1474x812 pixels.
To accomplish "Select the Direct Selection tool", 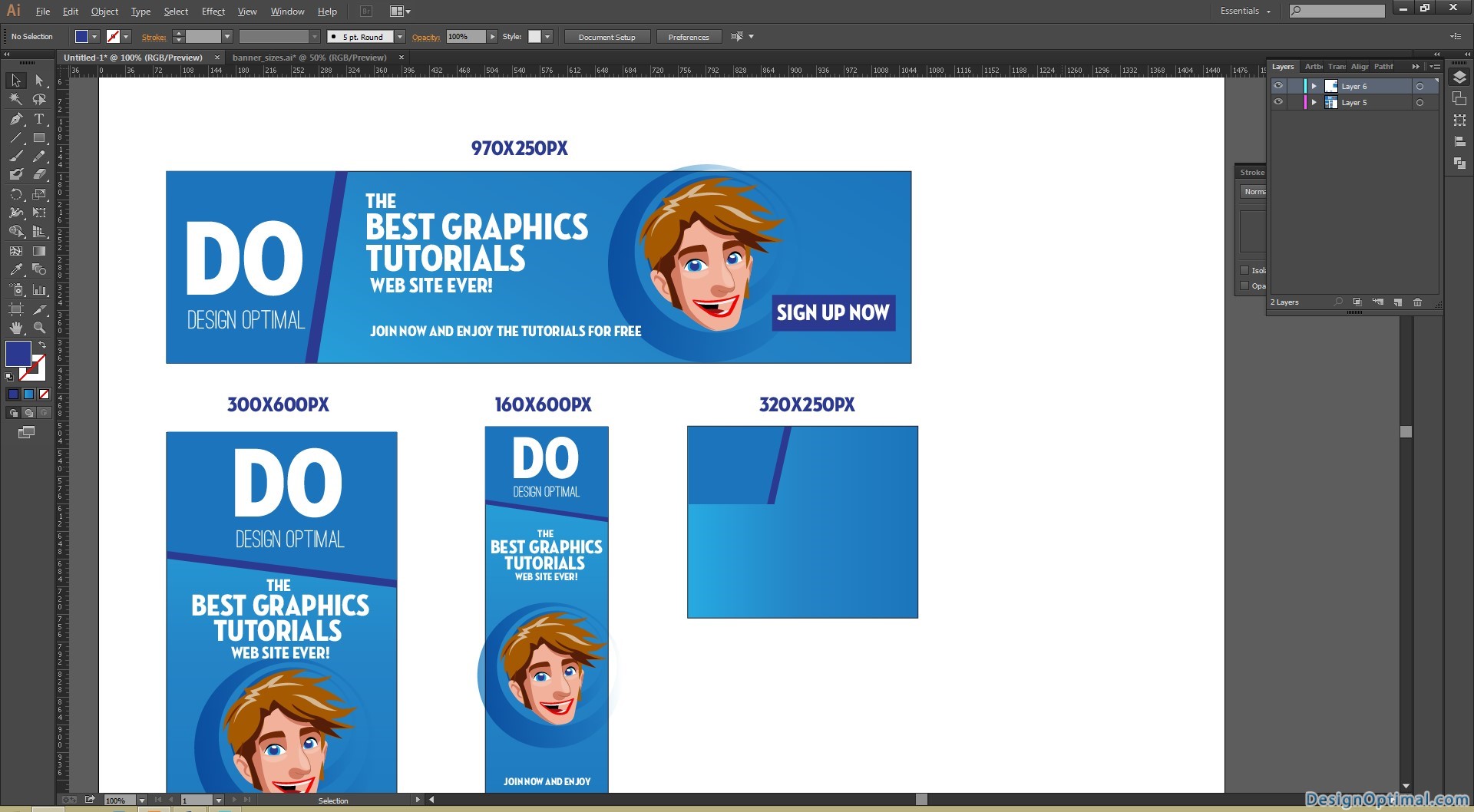I will click(x=39, y=81).
